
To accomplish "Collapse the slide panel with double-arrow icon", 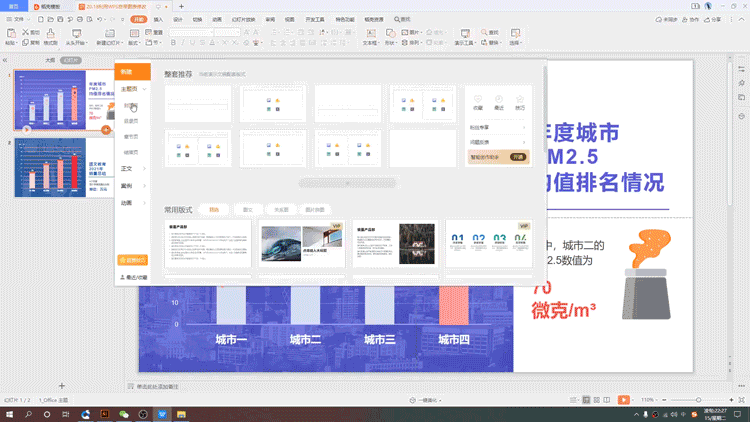I will 5,60.
